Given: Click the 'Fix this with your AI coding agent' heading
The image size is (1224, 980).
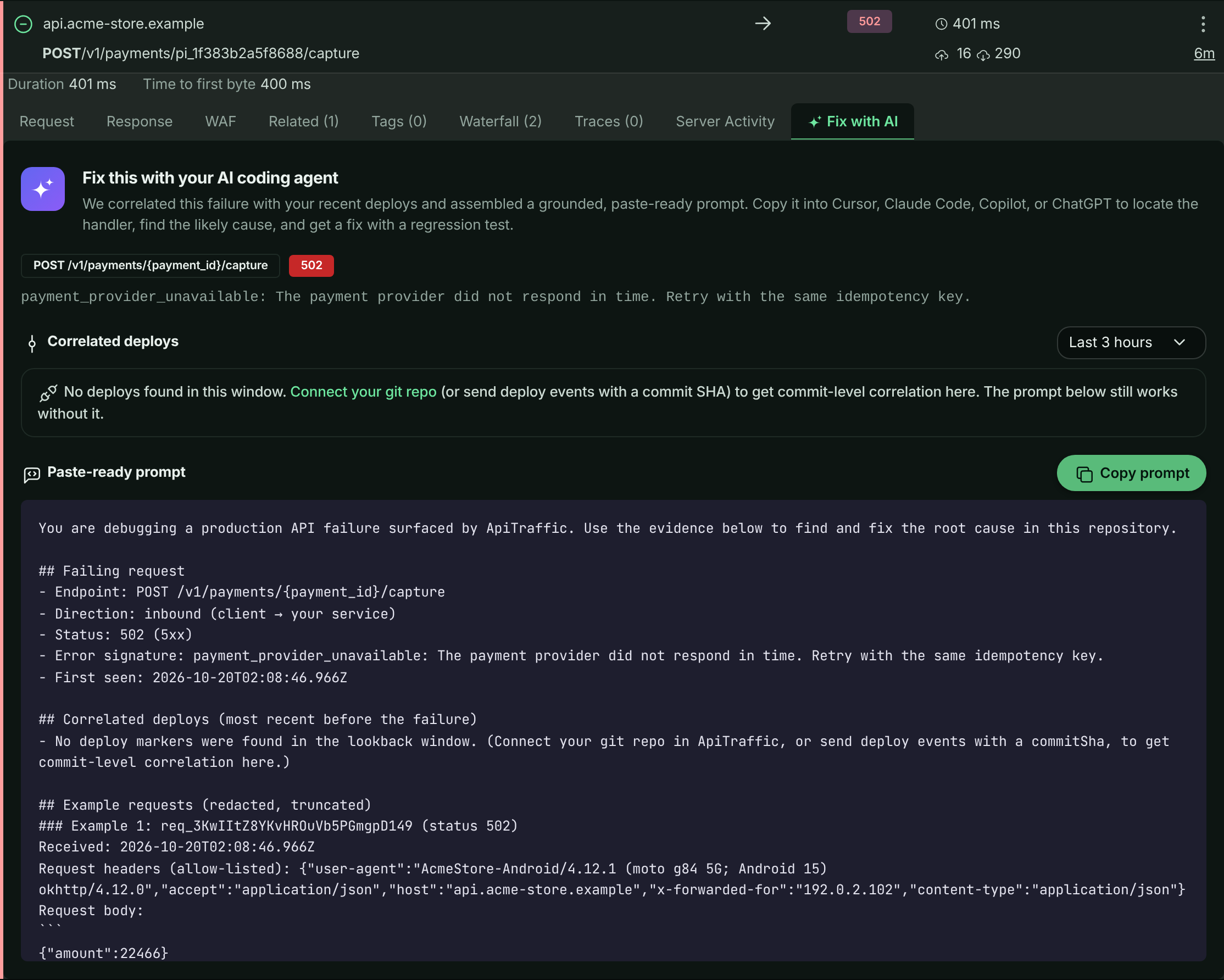Looking at the screenshot, I should [210, 179].
